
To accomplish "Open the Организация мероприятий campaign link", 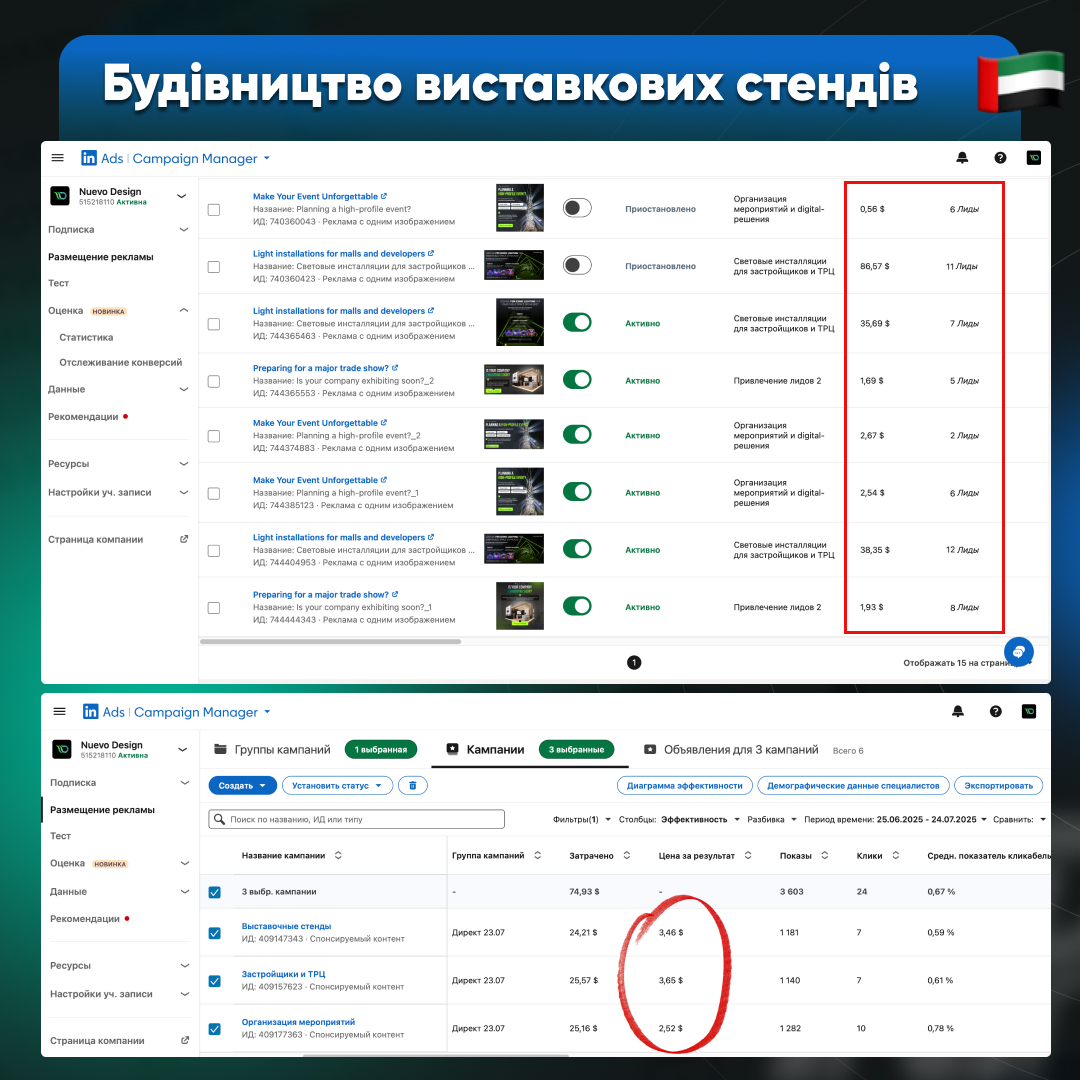I will 298,1021.
